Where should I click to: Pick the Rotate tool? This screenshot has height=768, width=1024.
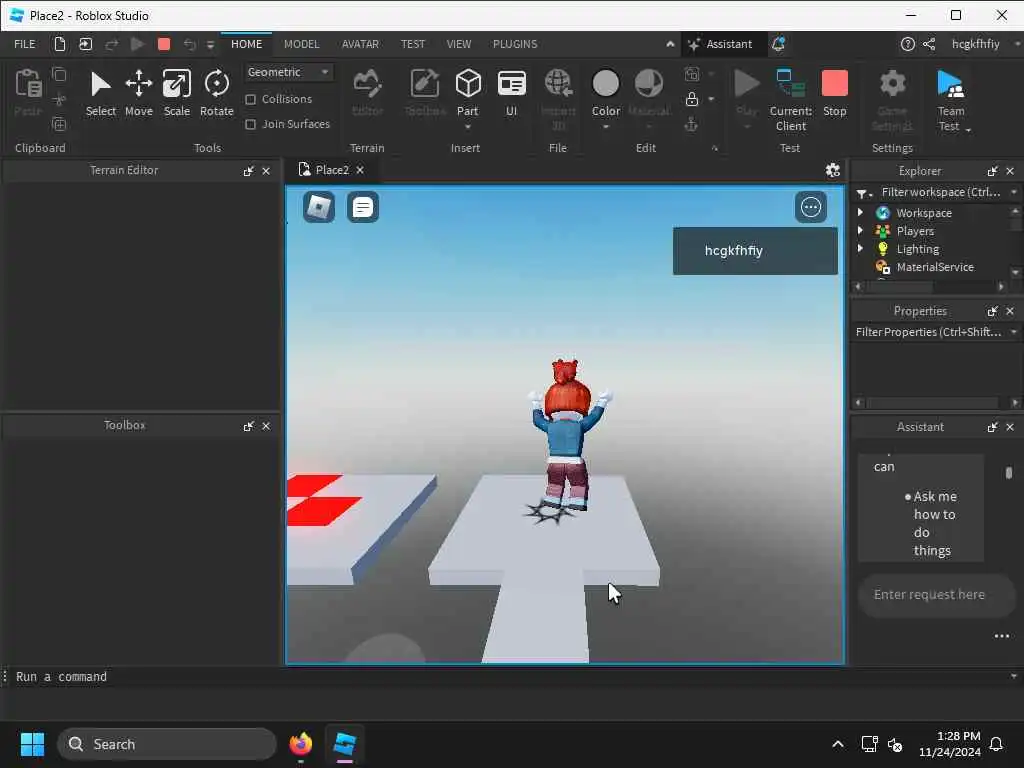217,93
